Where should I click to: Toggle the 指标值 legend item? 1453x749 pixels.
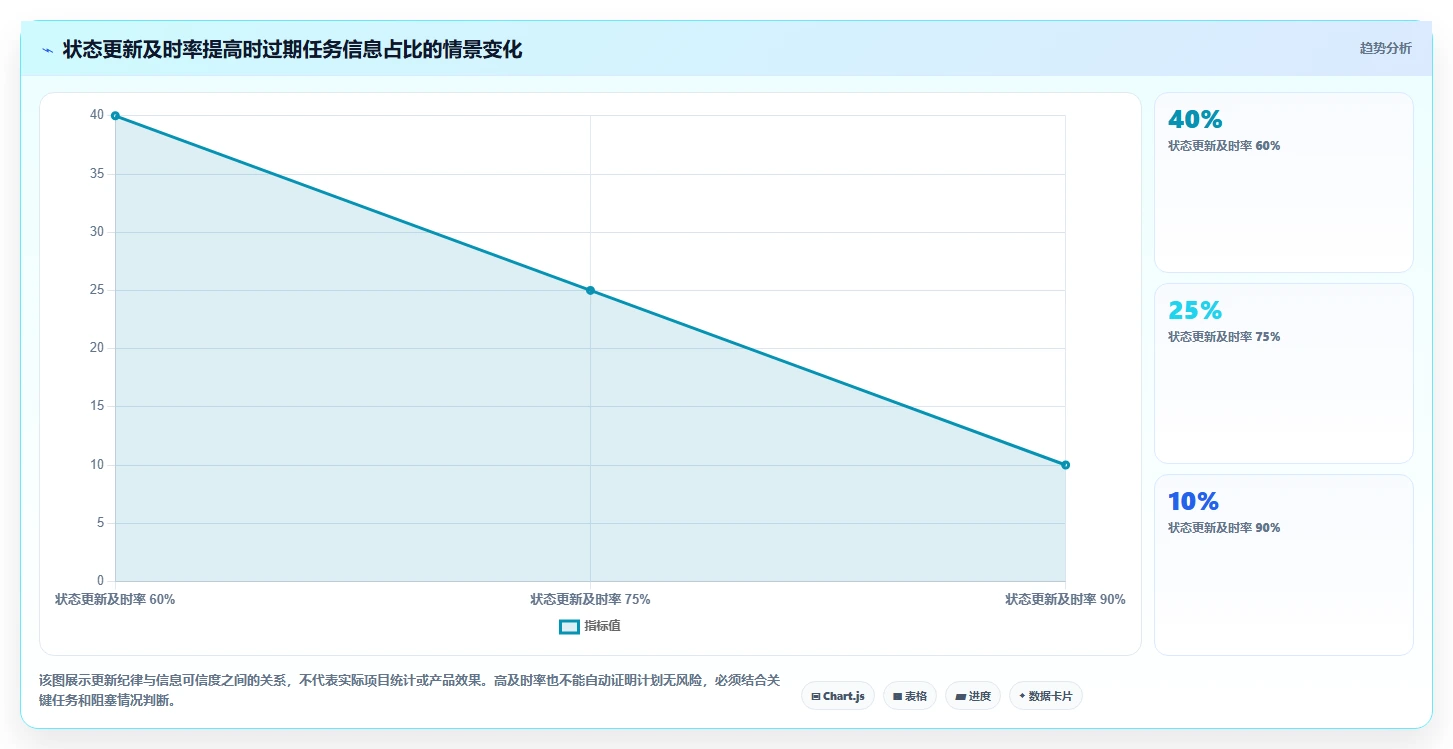click(x=590, y=626)
